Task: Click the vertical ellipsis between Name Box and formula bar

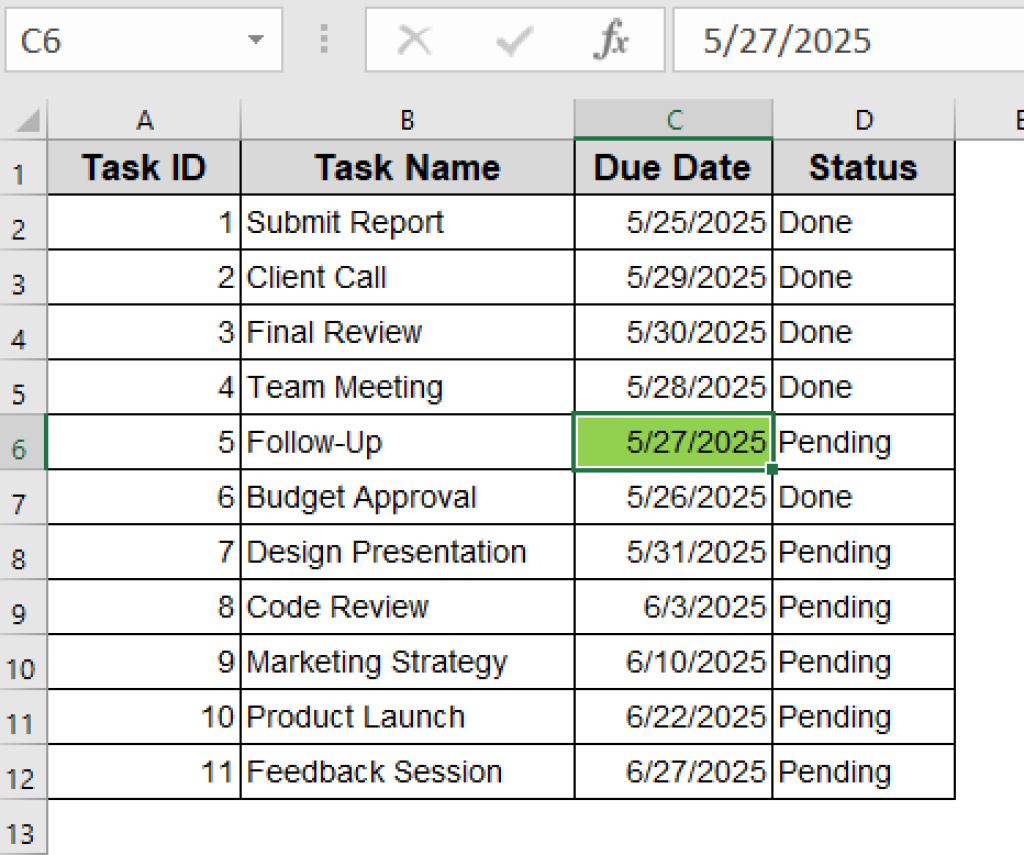Action: coord(325,40)
